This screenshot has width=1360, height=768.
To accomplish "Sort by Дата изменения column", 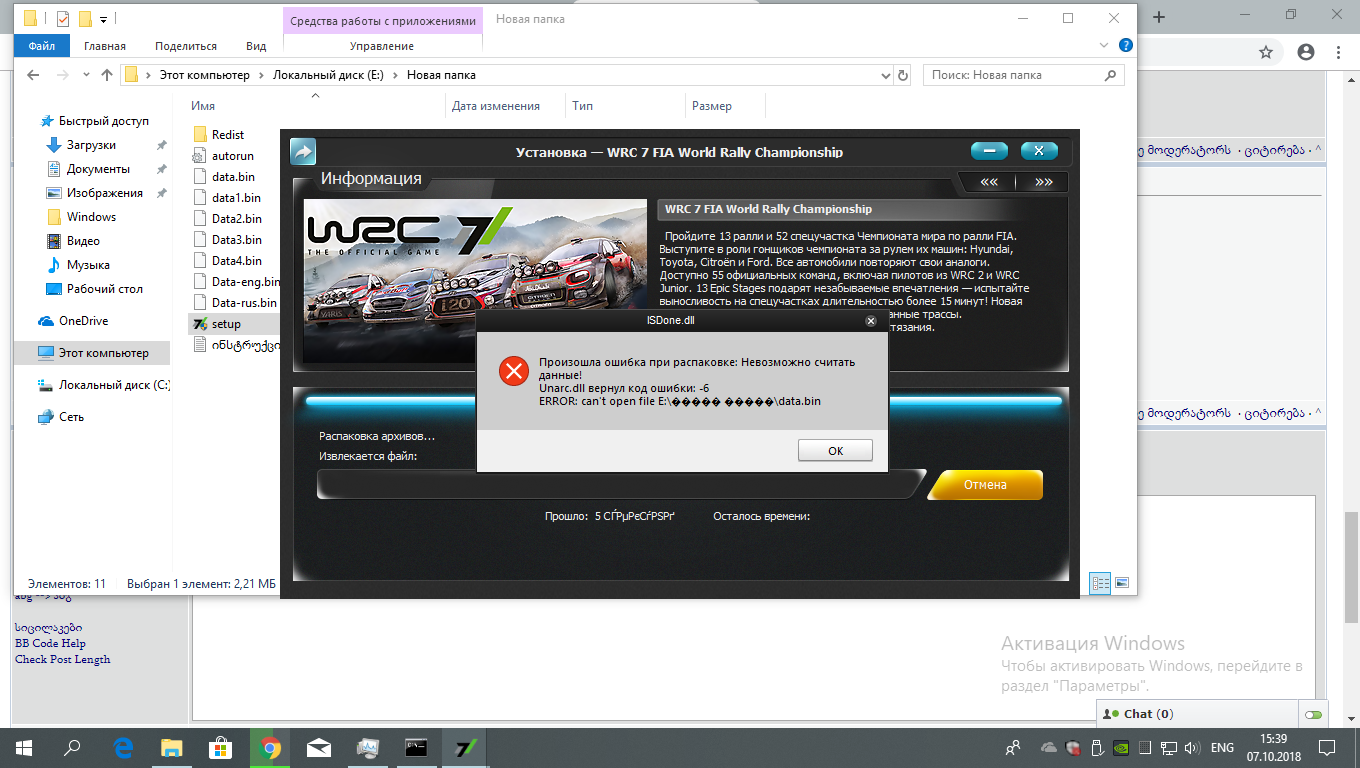I will tap(496, 106).
